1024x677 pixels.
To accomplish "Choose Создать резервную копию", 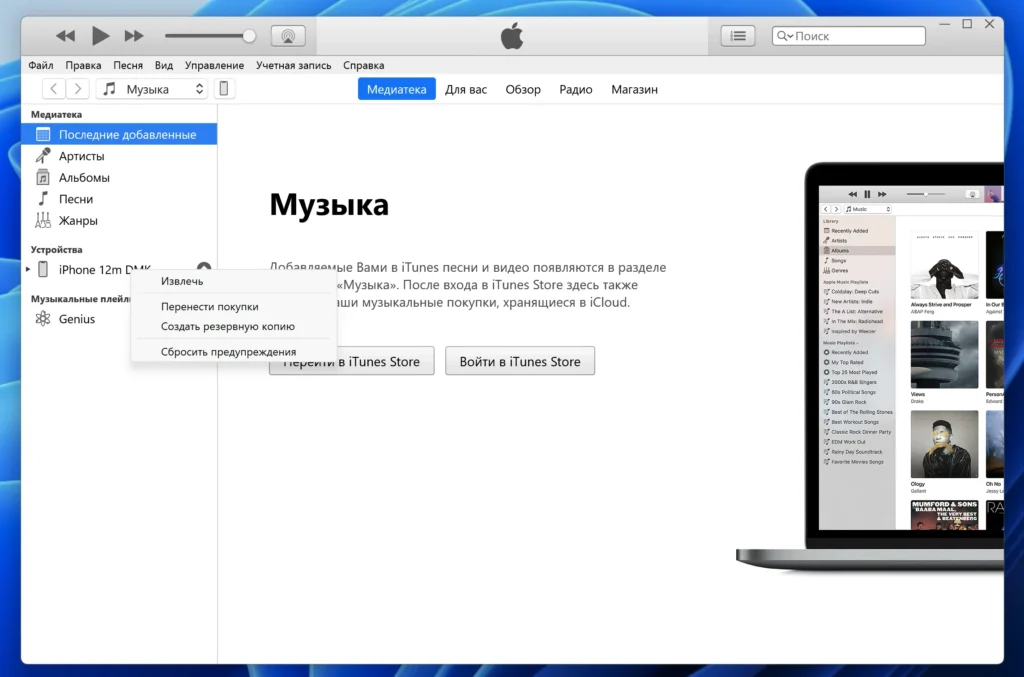I will pyautogui.click(x=234, y=326).
